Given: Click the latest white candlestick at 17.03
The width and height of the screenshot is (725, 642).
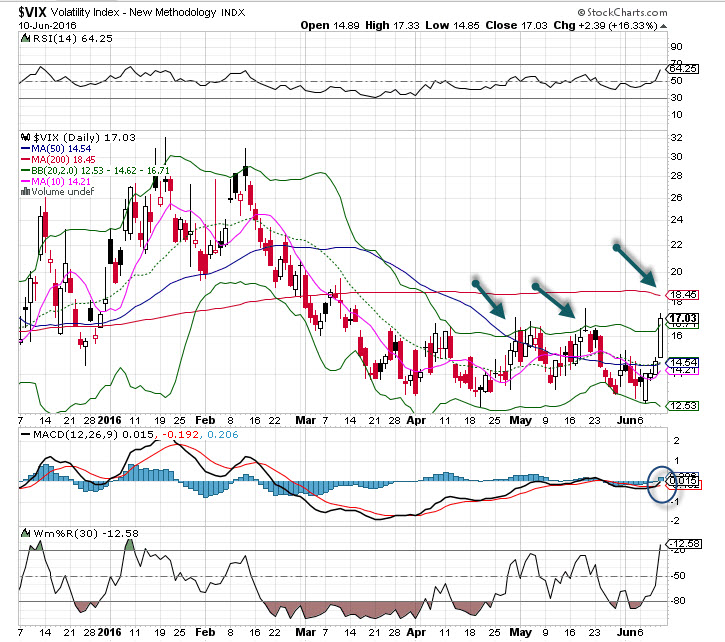Looking at the screenshot, I should coord(661,337).
